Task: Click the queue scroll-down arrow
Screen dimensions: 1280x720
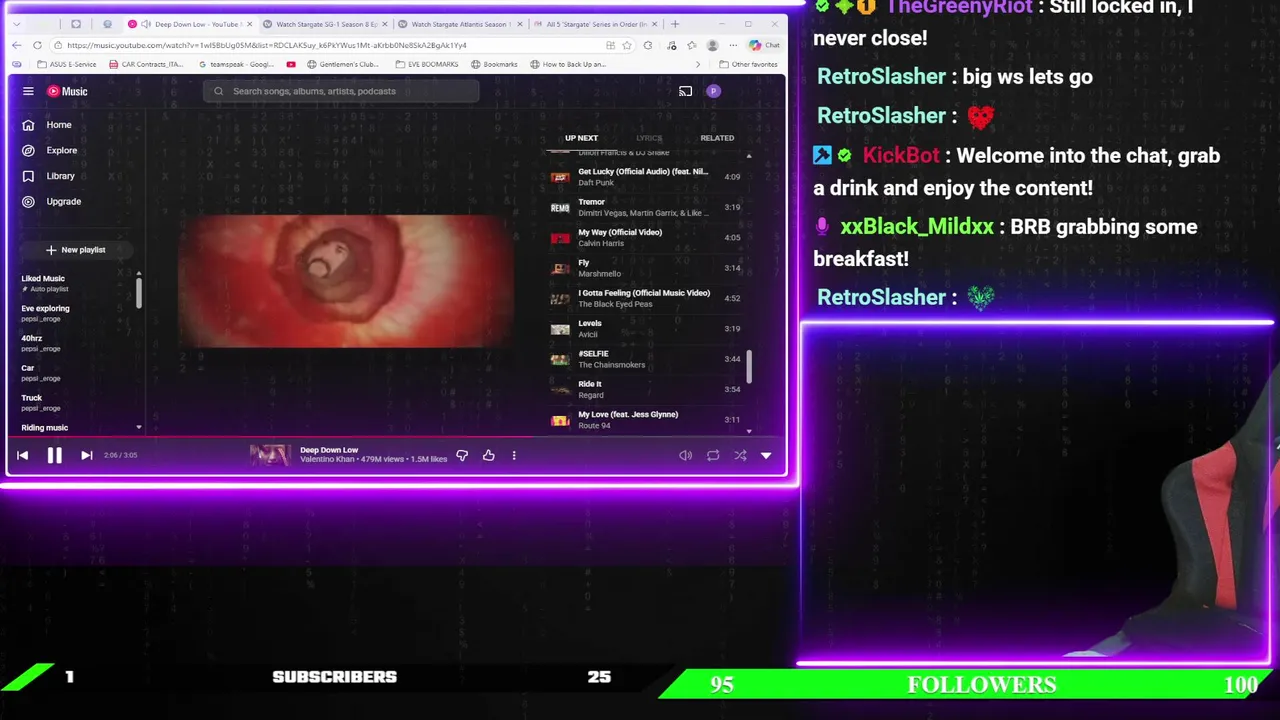Action: pos(748,431)
